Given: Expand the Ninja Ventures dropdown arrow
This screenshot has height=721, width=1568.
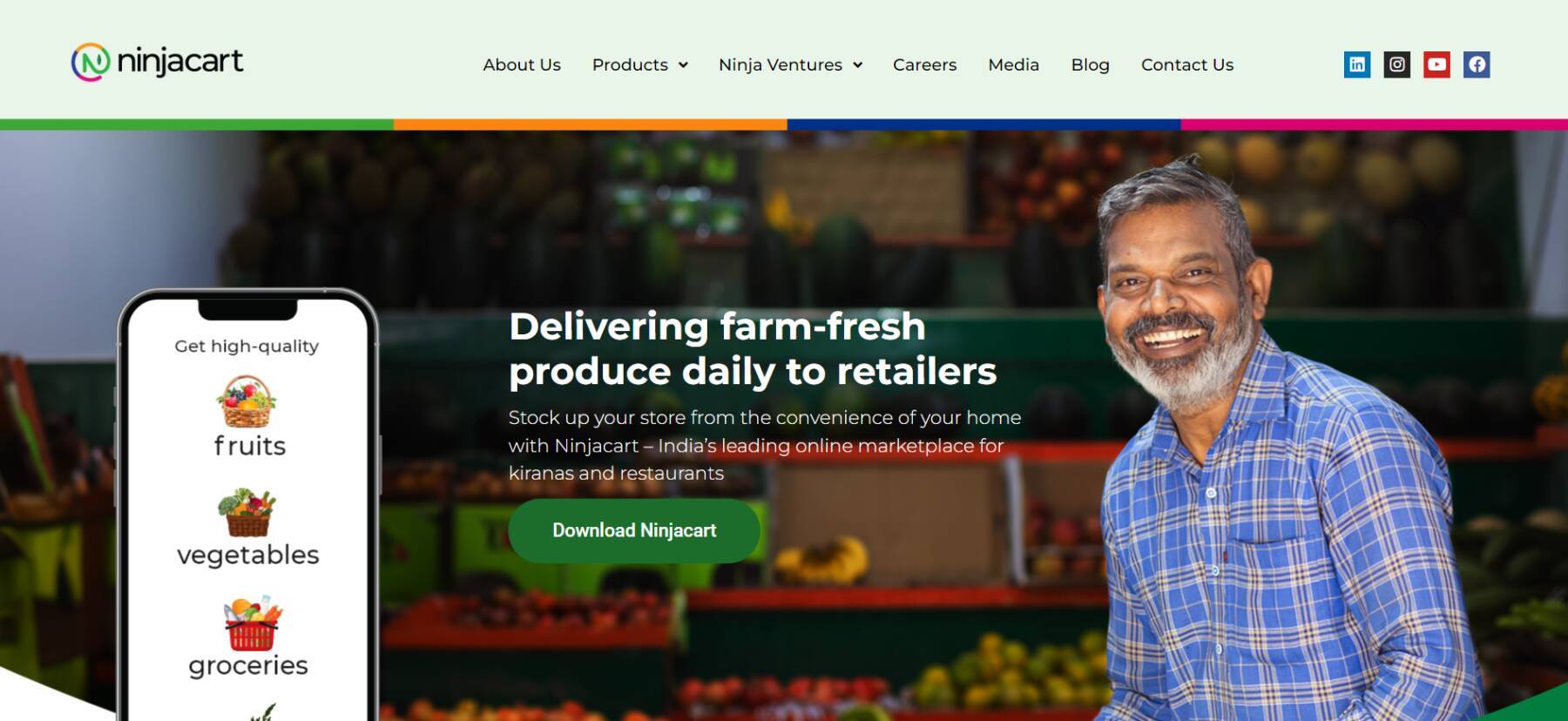Looking at the screenshot, I should point(858,65).
